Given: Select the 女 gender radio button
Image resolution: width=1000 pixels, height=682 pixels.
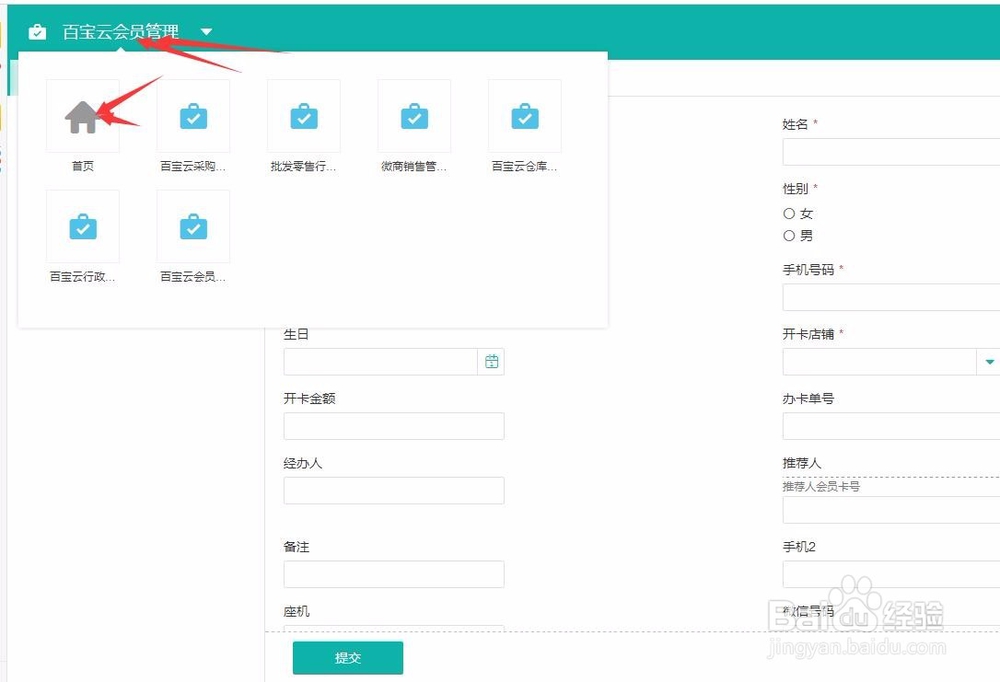Looking at the screenshot, I should click(x=789, y=214).
